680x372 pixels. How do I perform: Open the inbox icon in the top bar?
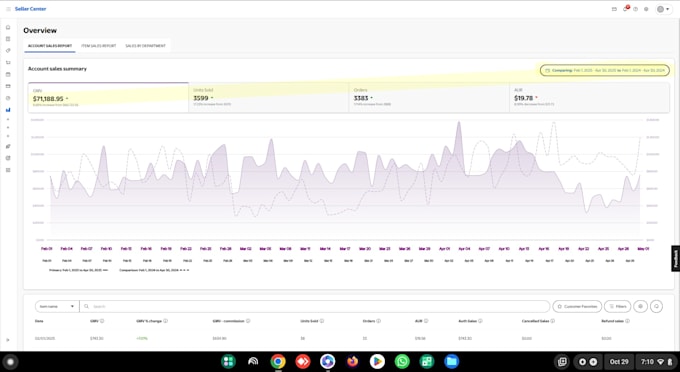click(x=614, y=9)
